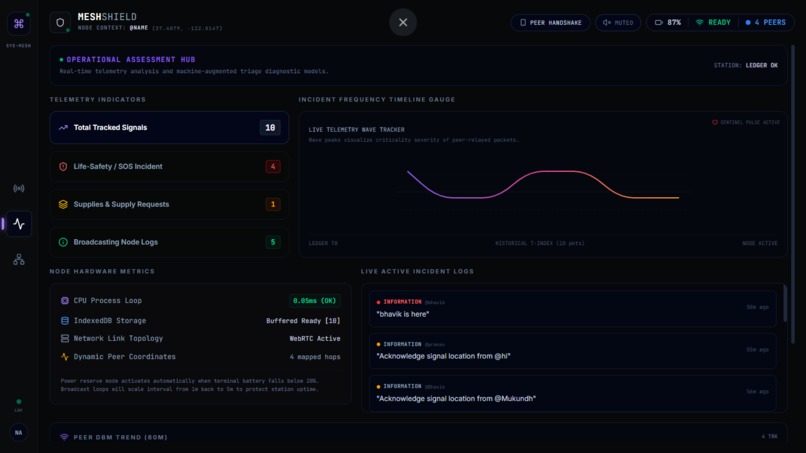Click the NA user avatar

click(19, 432)
